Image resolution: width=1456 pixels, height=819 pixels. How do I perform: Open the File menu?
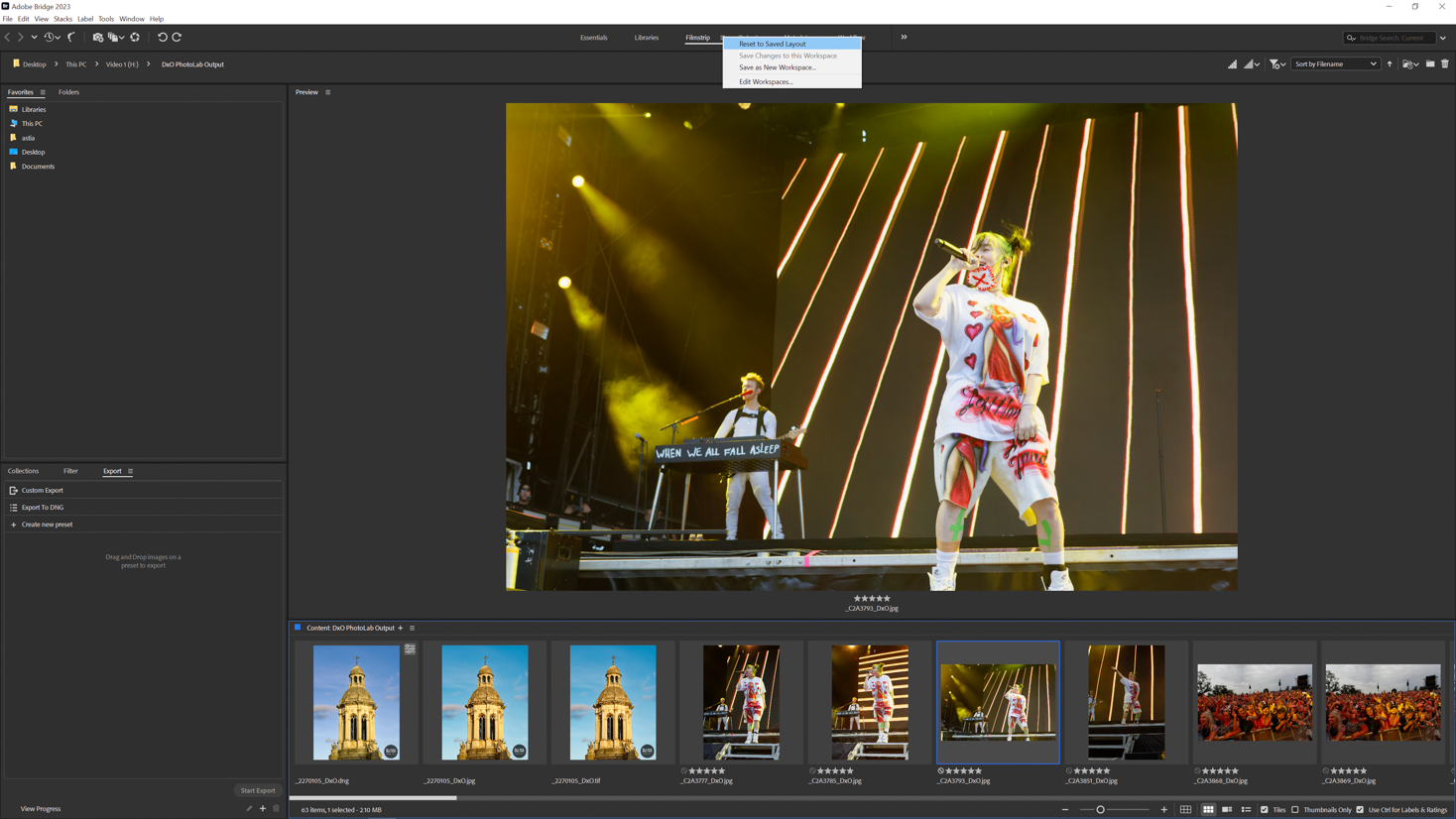tap(8, 19)
